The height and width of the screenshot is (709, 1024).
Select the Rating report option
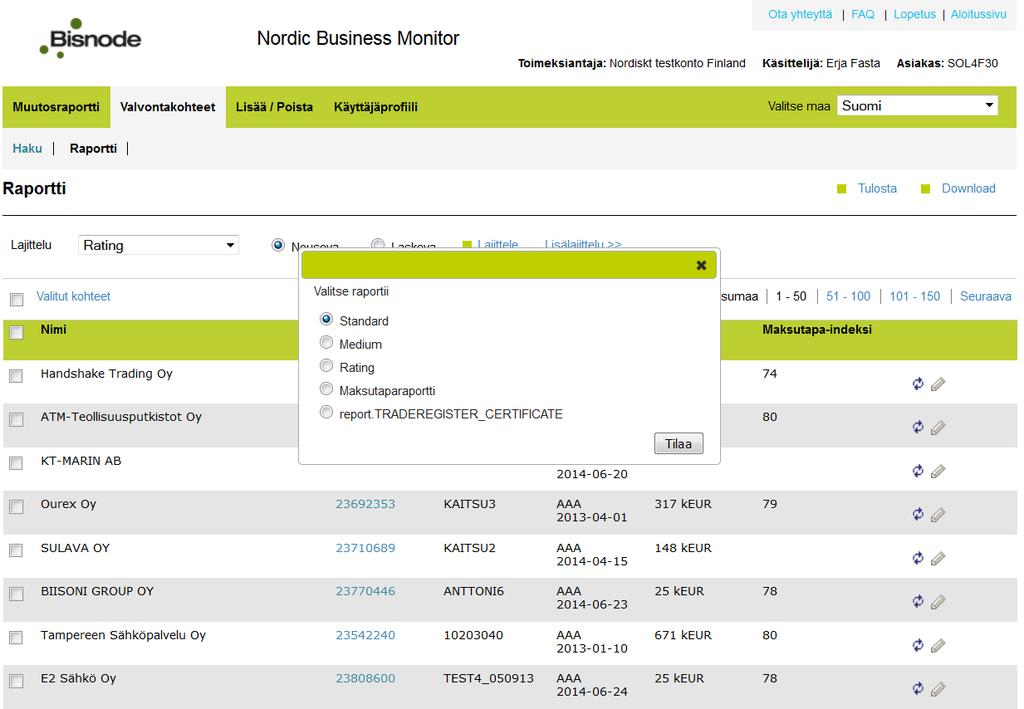(326, 366)
